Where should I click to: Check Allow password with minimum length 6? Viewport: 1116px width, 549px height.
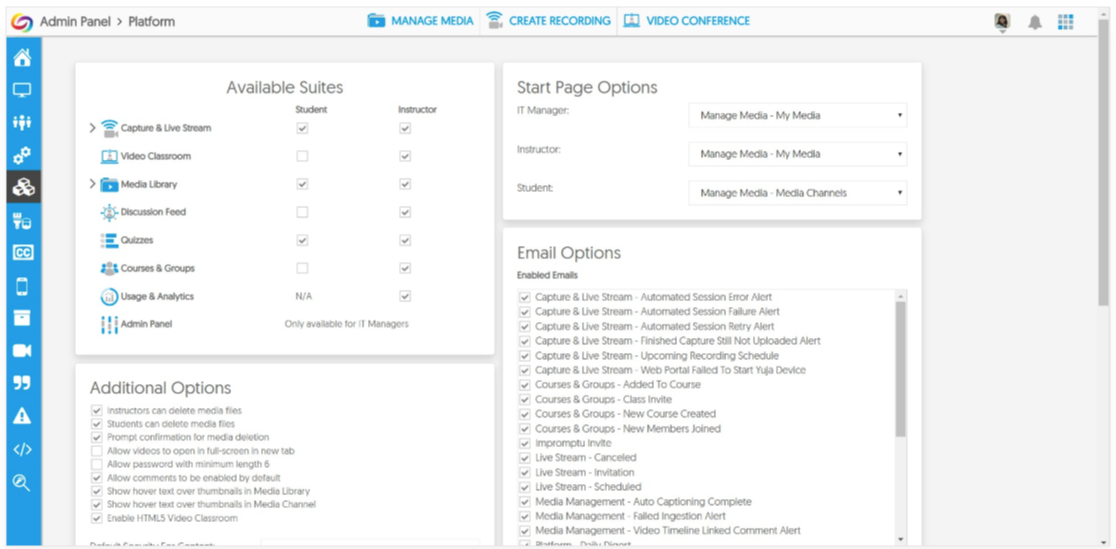pos(96,464)
